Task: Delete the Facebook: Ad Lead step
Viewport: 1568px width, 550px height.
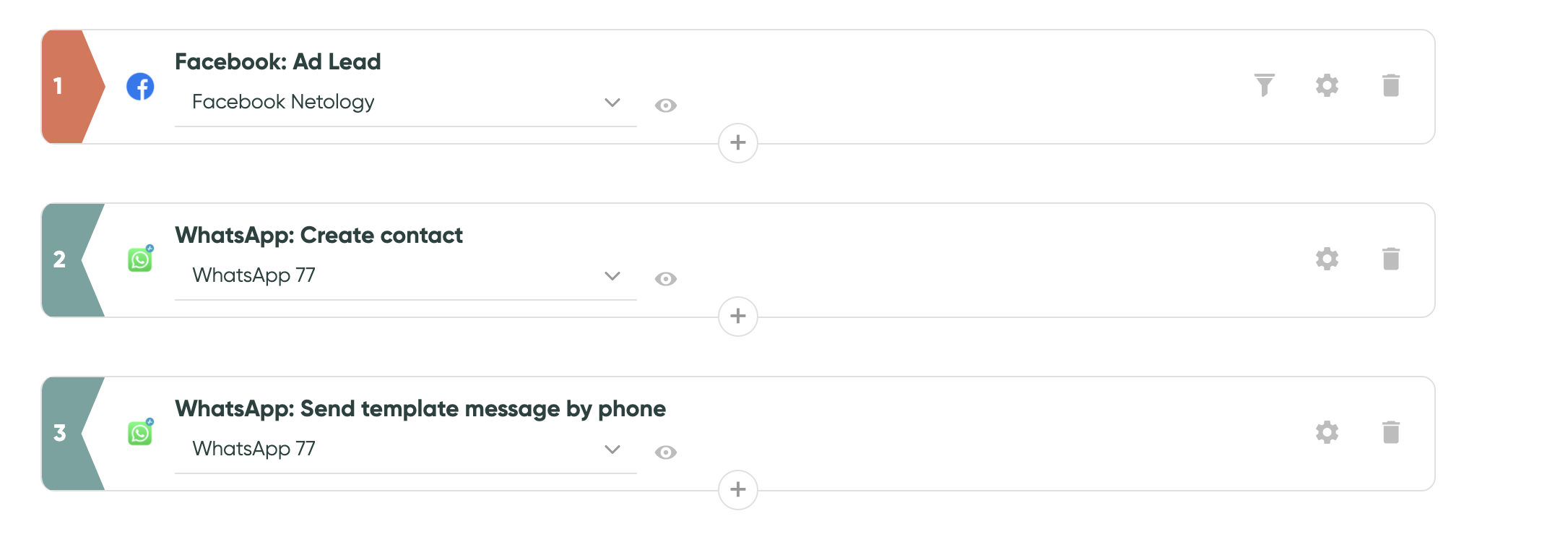Action: tap(1391, 85)
